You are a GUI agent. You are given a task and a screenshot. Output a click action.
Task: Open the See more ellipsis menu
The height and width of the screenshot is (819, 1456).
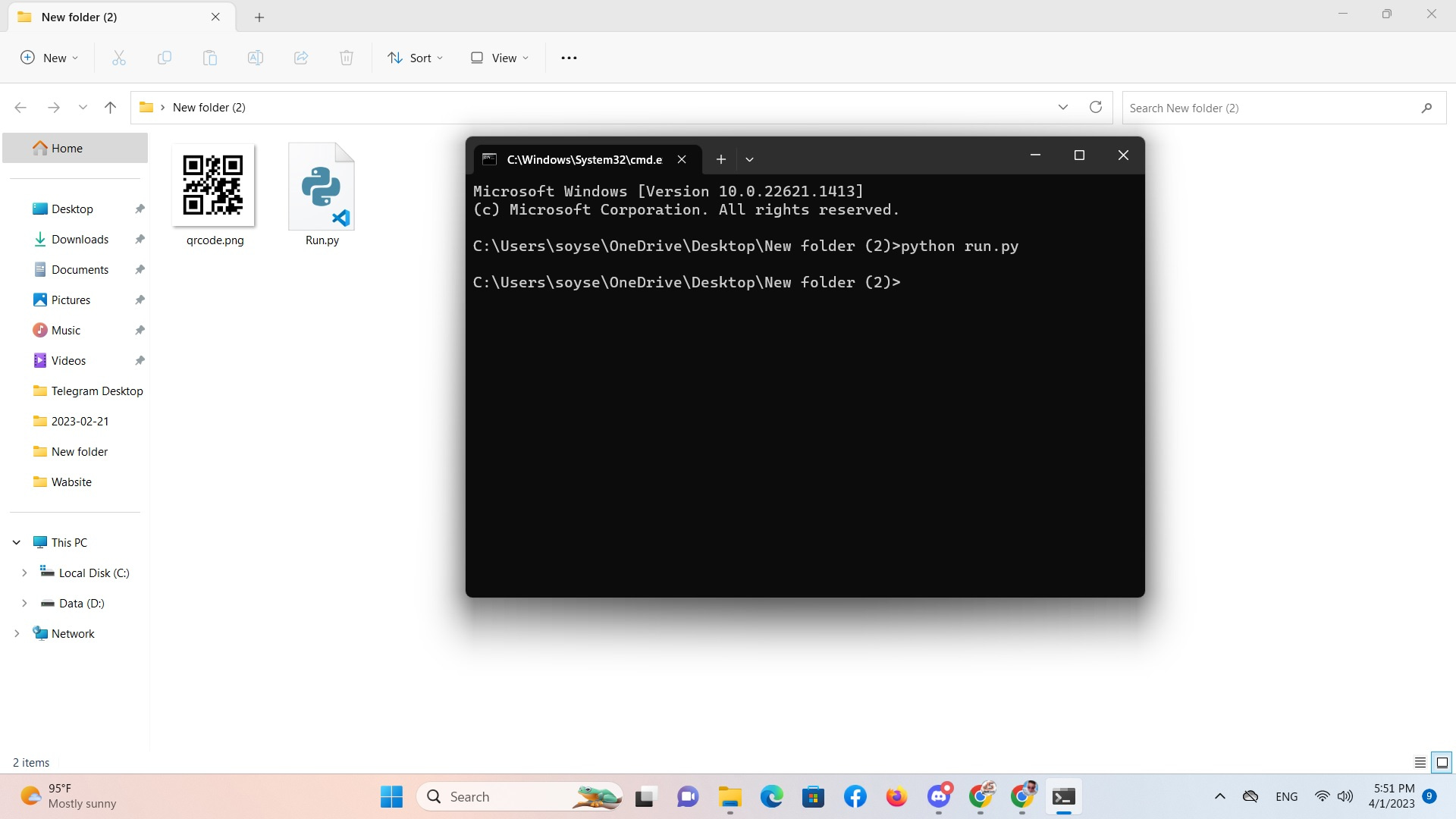(x=569, y=58)
